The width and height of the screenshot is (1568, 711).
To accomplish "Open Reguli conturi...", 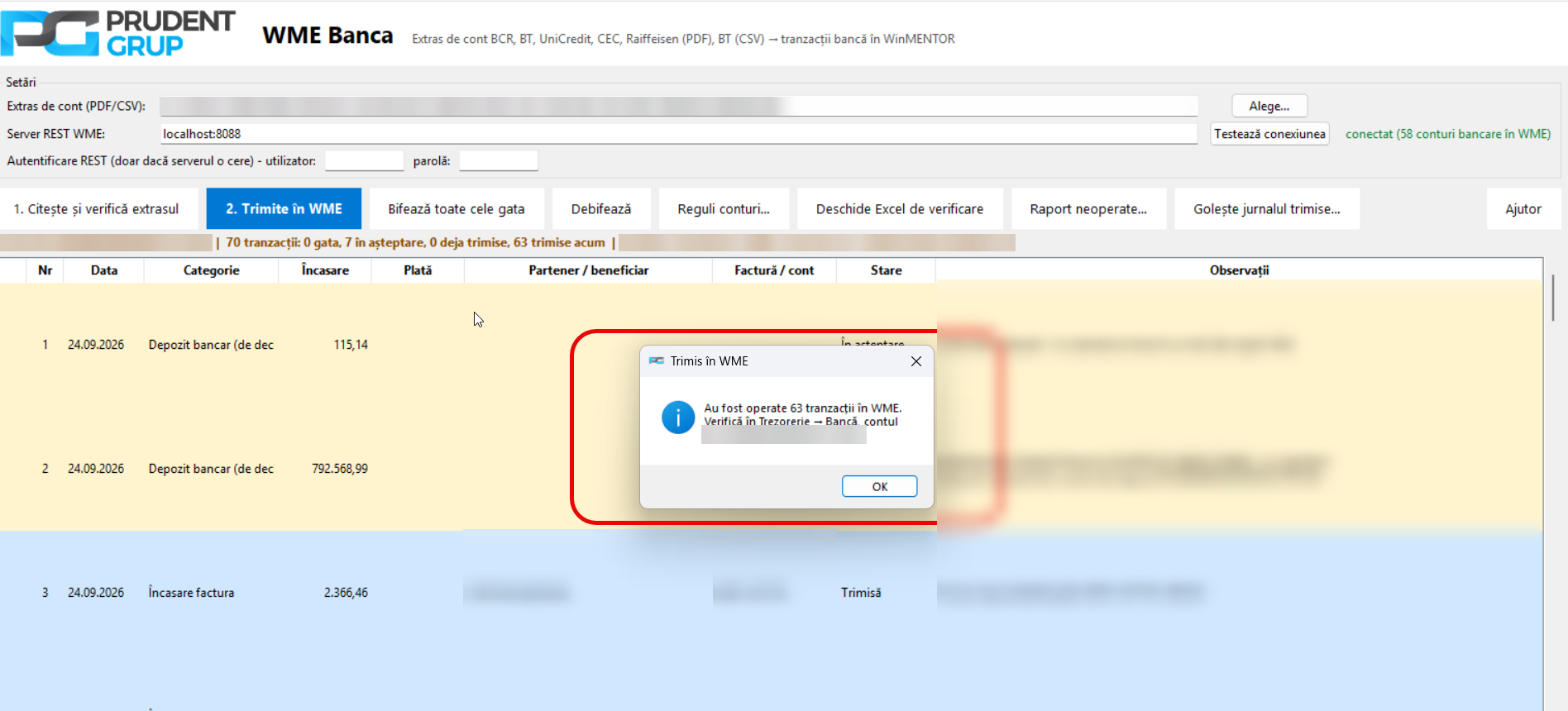I will [x=724, y=209].
